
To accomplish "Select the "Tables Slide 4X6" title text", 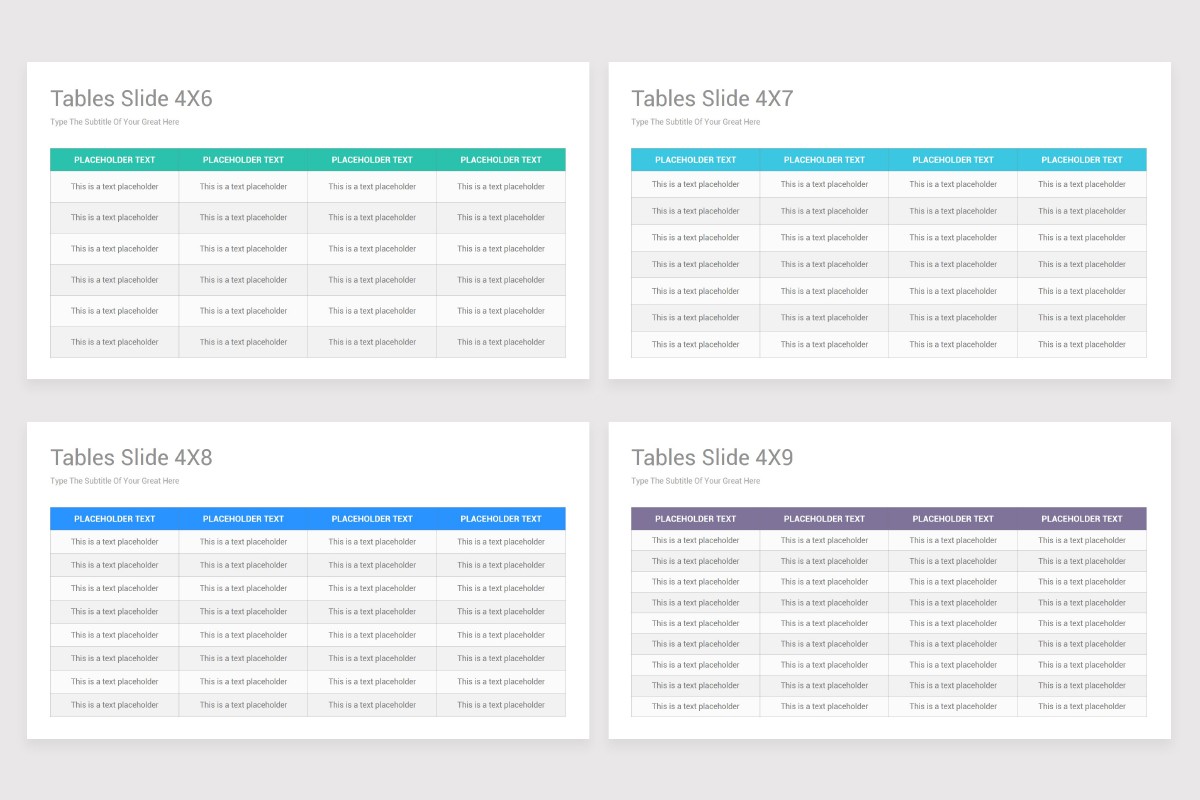I will tap(131, 98).
